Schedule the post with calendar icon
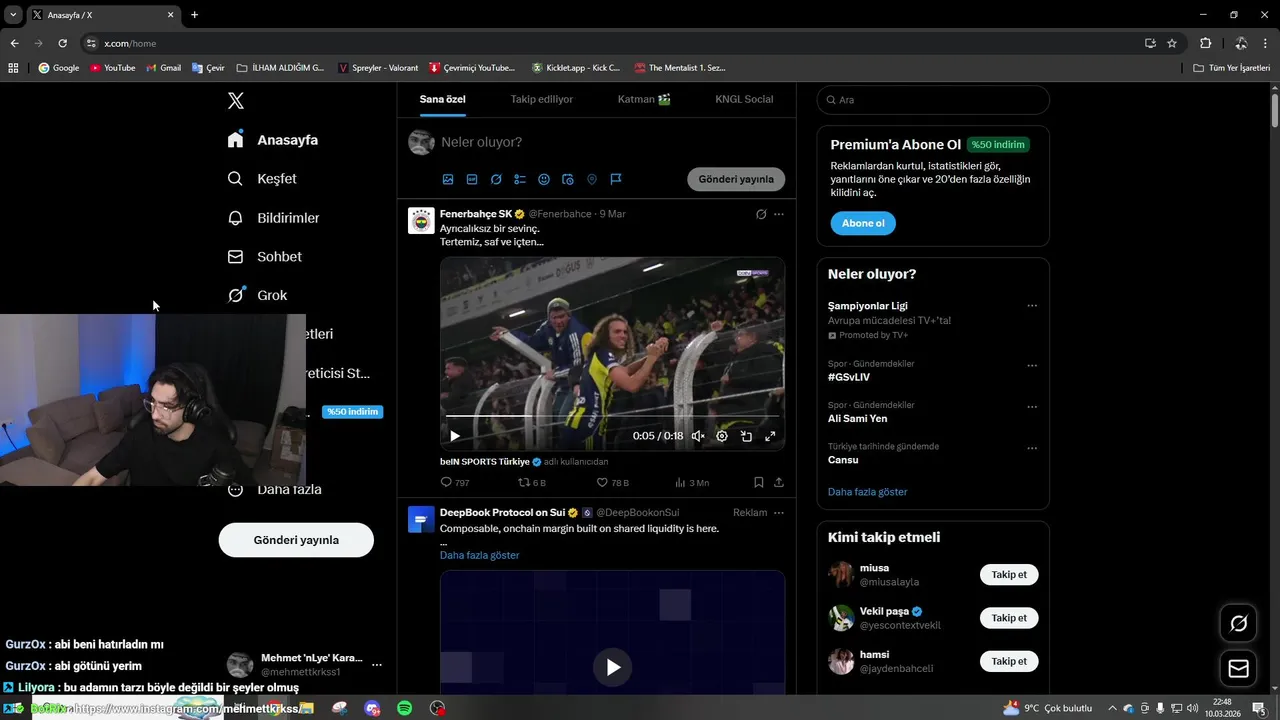The height and width of the screenshot is (720, 1280). coord(568,179)
